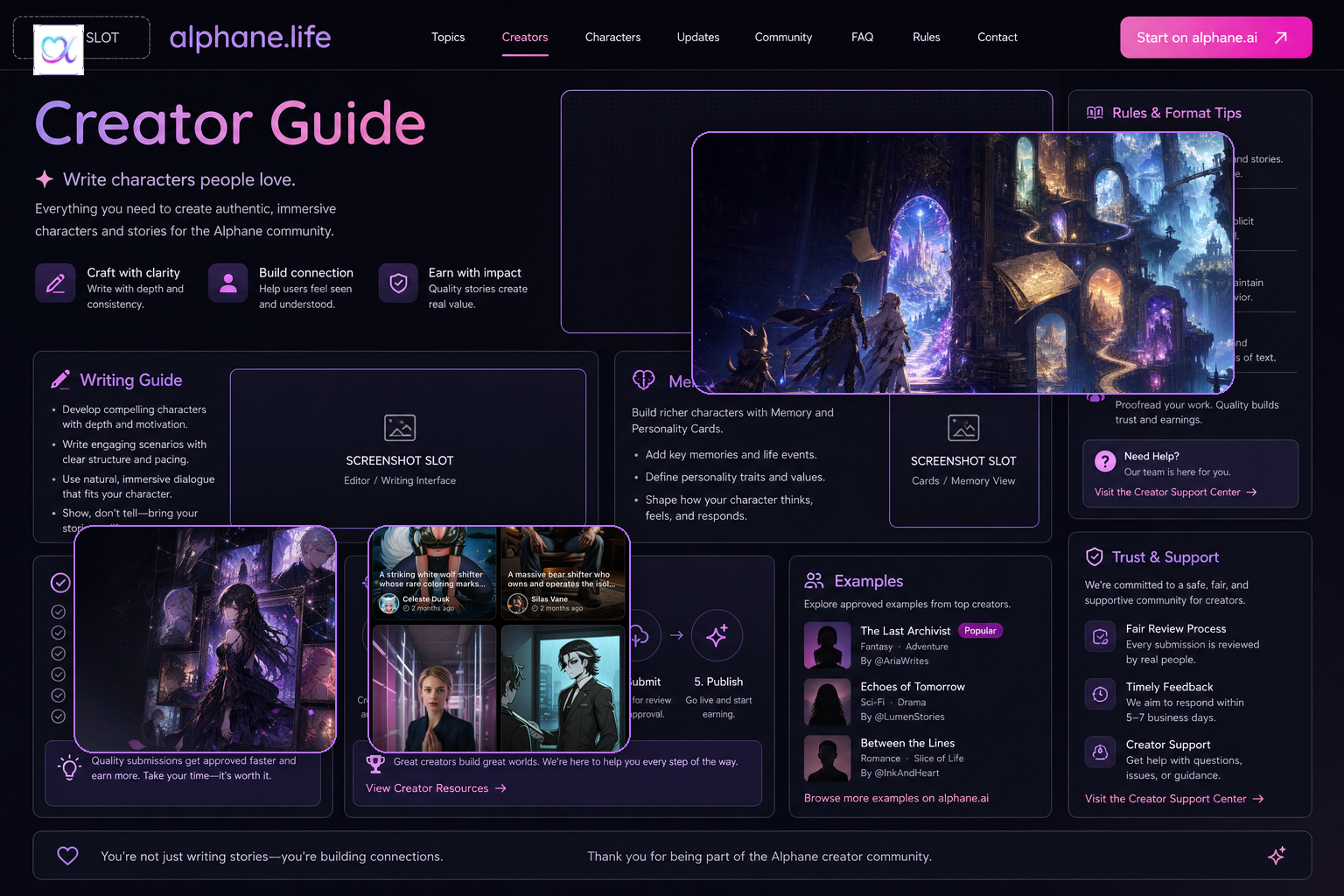Screen dimensions: 1344x896
Task: Open the Celeste Dusk character card
Action: coord(434,573)
